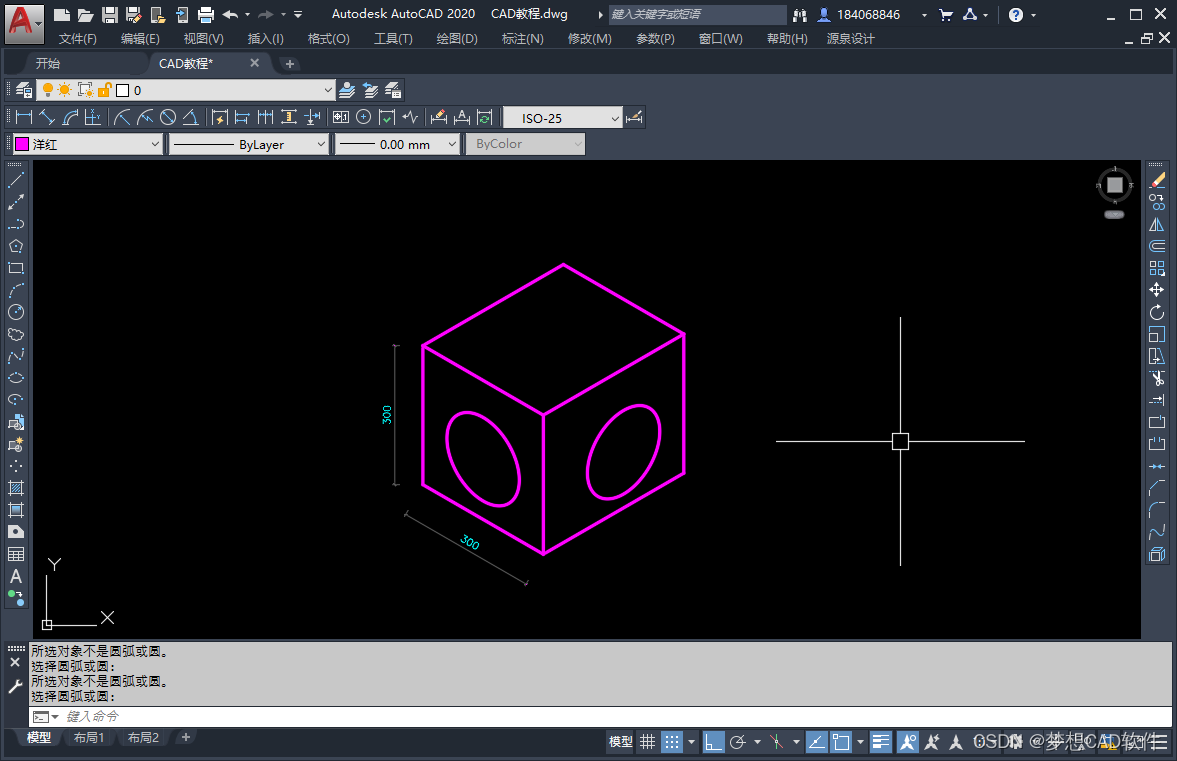Activate the Rotate tool in modify toolbar
The height and width of the screenshot is (761, 1177).
coord(1157,312)
